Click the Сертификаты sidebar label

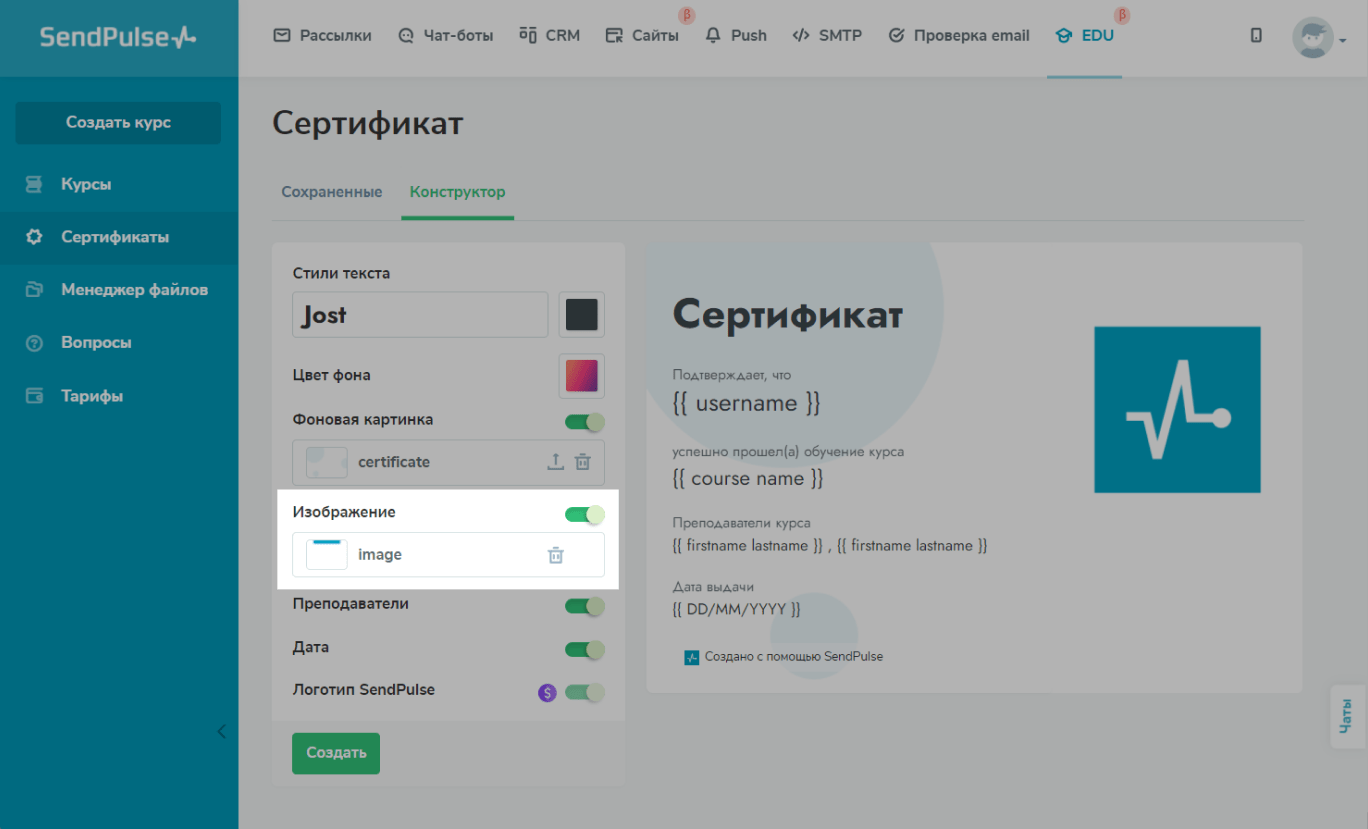point(115,237)
